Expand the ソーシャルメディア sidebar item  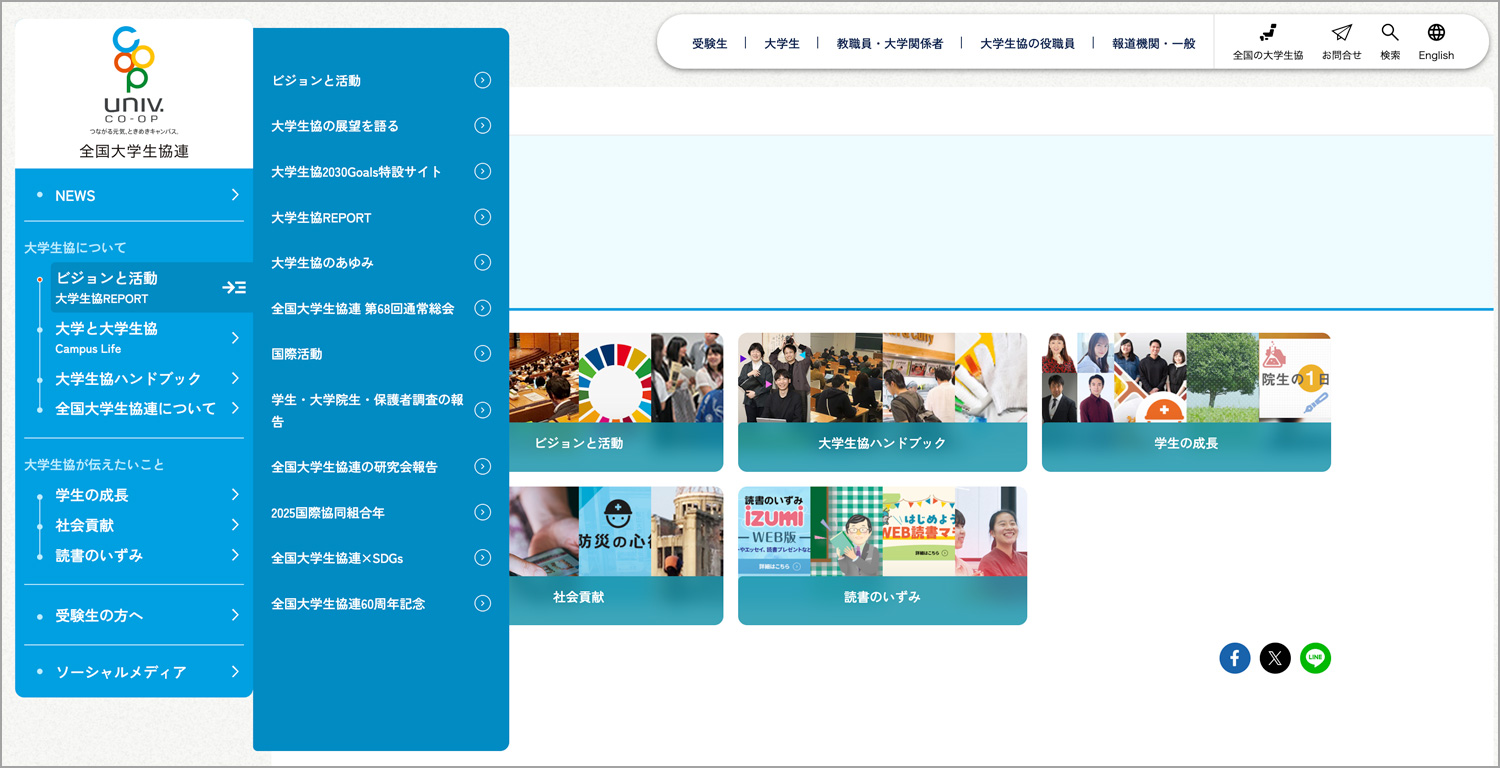(x=235, y=672)
